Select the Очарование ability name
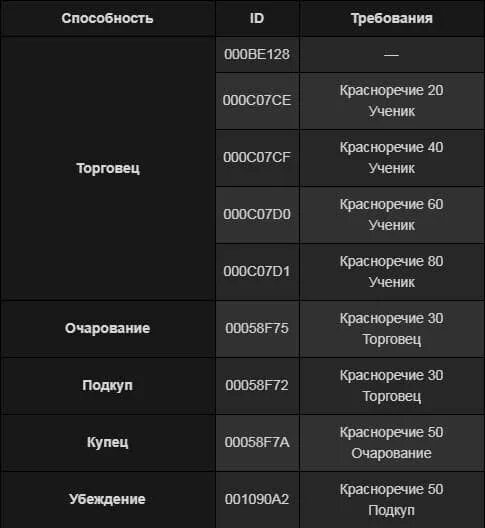The width and height of the screenshot is (485, 528). [107, 328]
